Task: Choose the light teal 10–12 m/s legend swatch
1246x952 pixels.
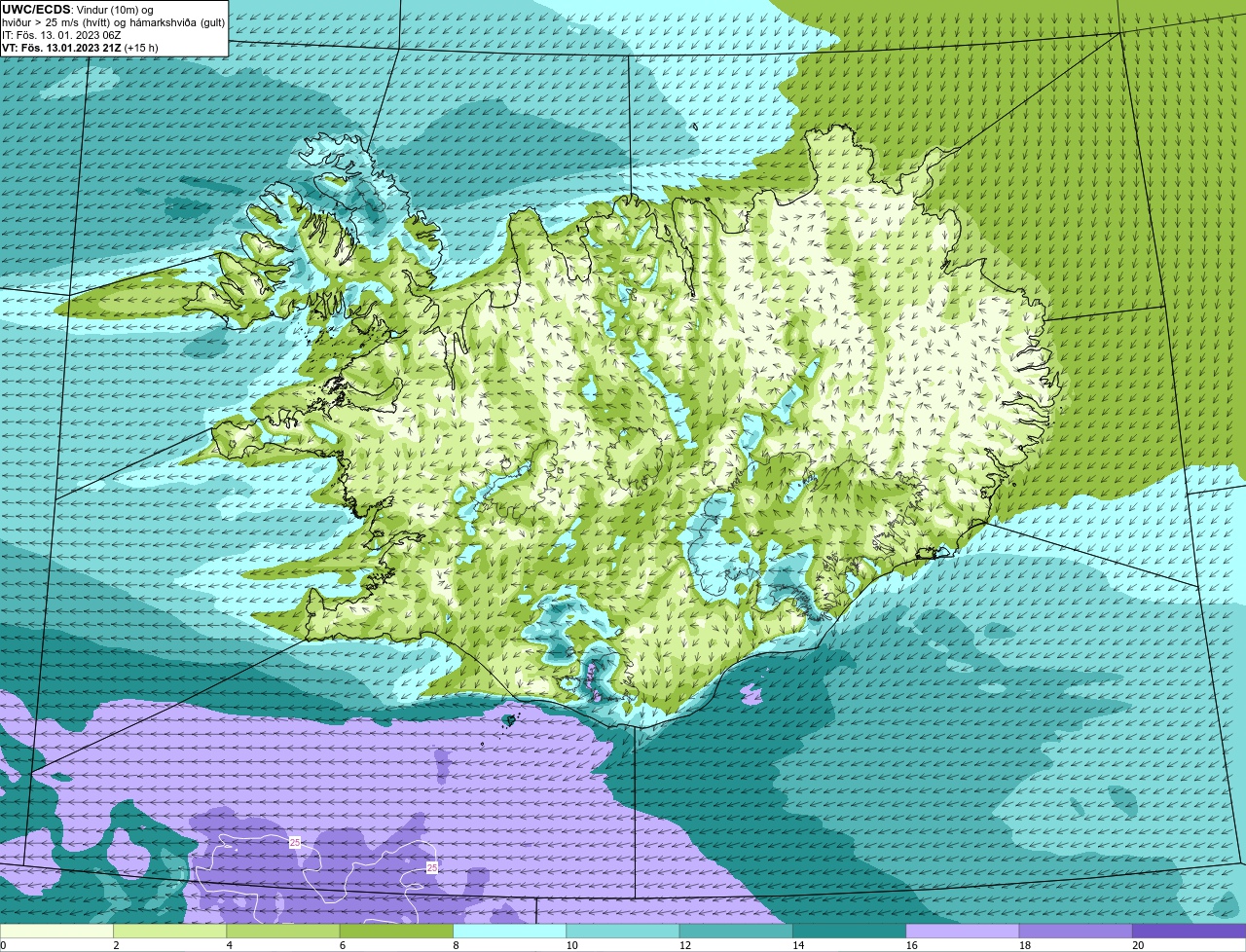Action: [x=623, y=931]
